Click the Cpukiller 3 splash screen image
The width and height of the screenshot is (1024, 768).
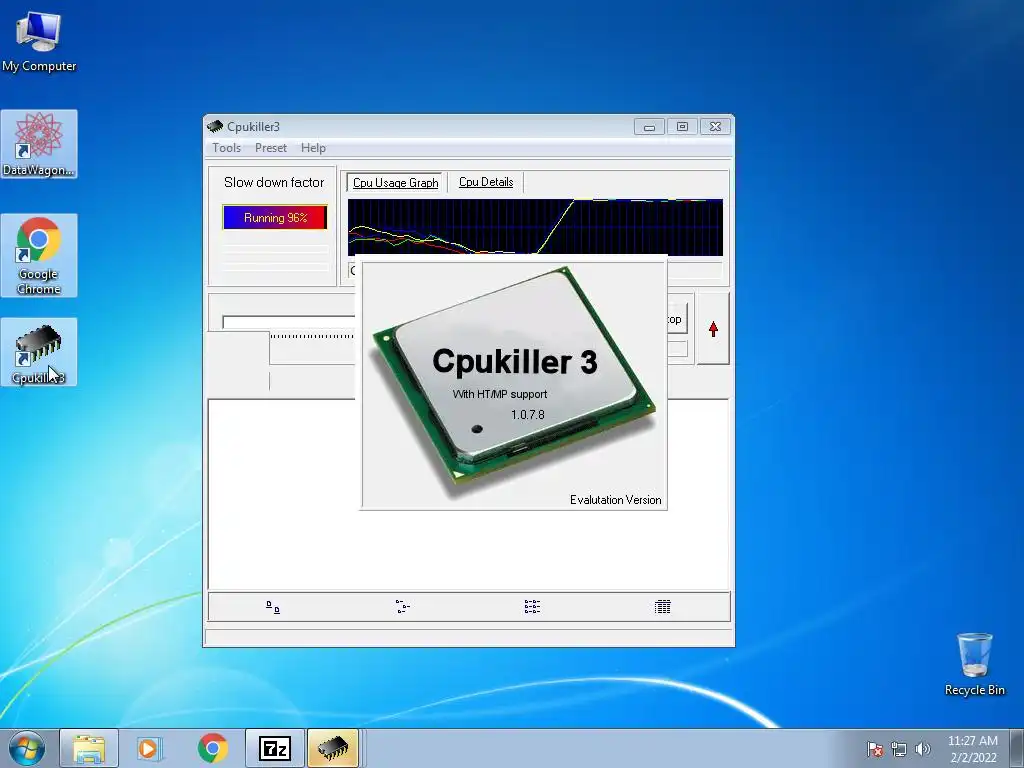[514, 385]
